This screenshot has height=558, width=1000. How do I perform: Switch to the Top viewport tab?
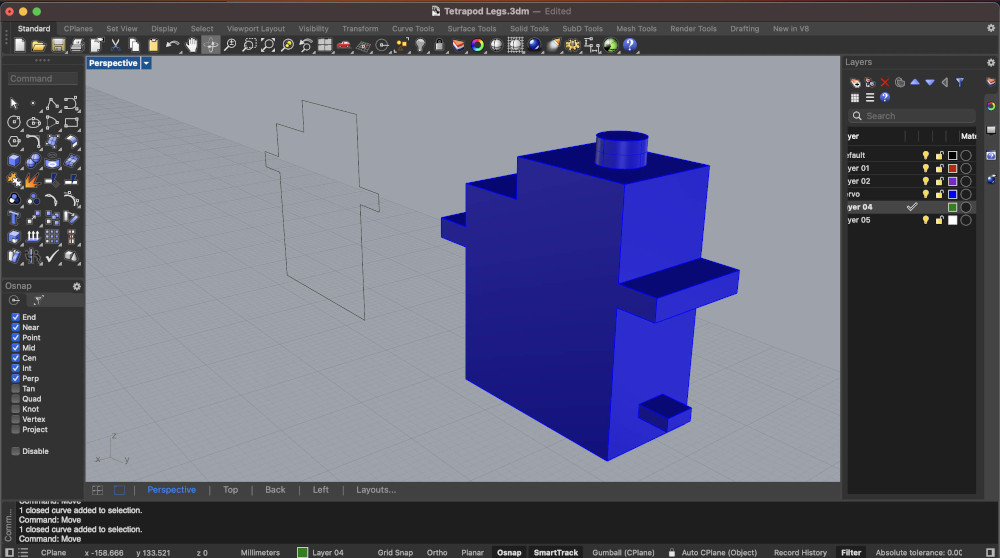230,490
